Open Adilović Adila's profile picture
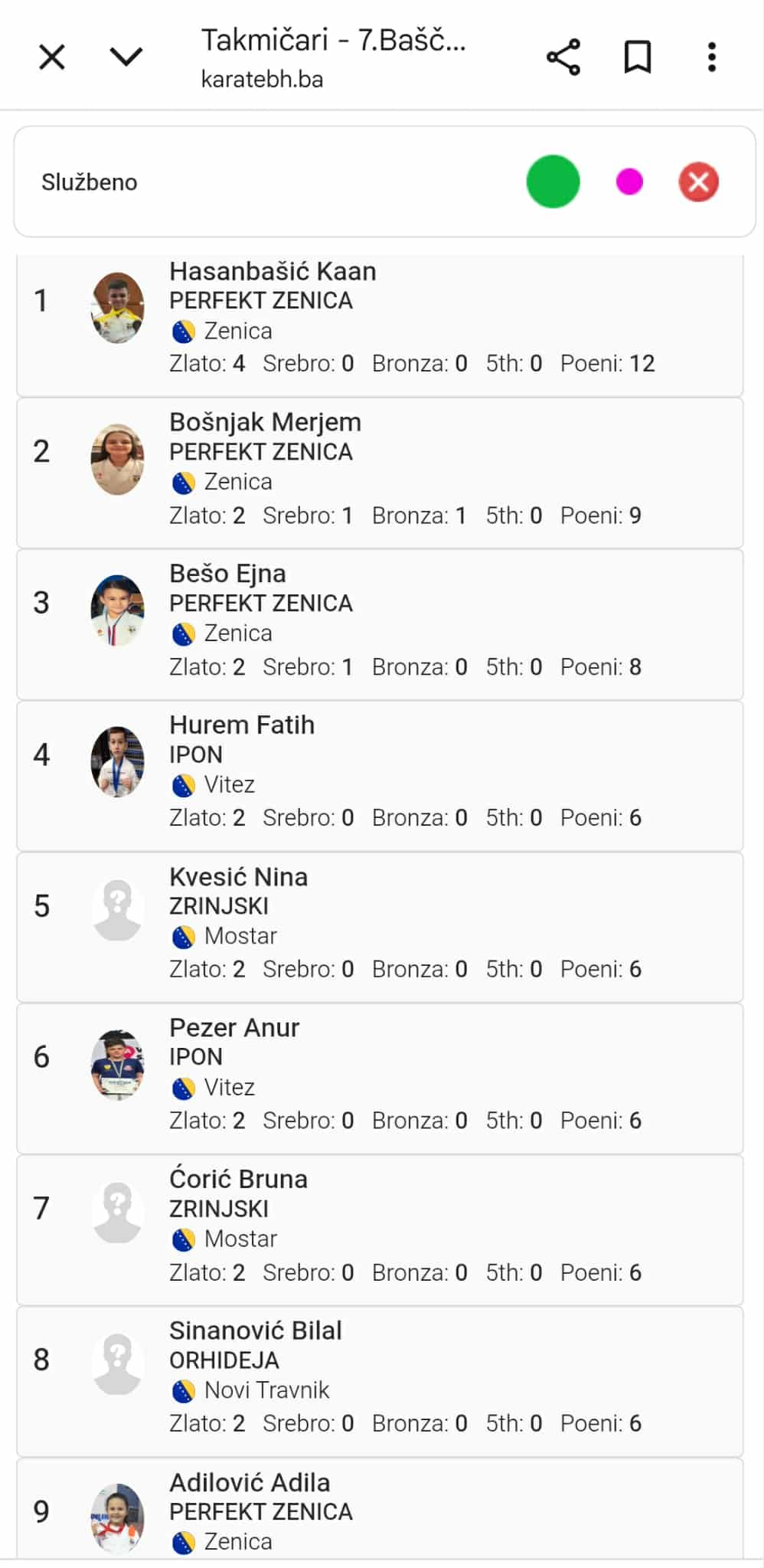The height and width of the screenshot is (1568, 764). click(x=117, y=1518)
